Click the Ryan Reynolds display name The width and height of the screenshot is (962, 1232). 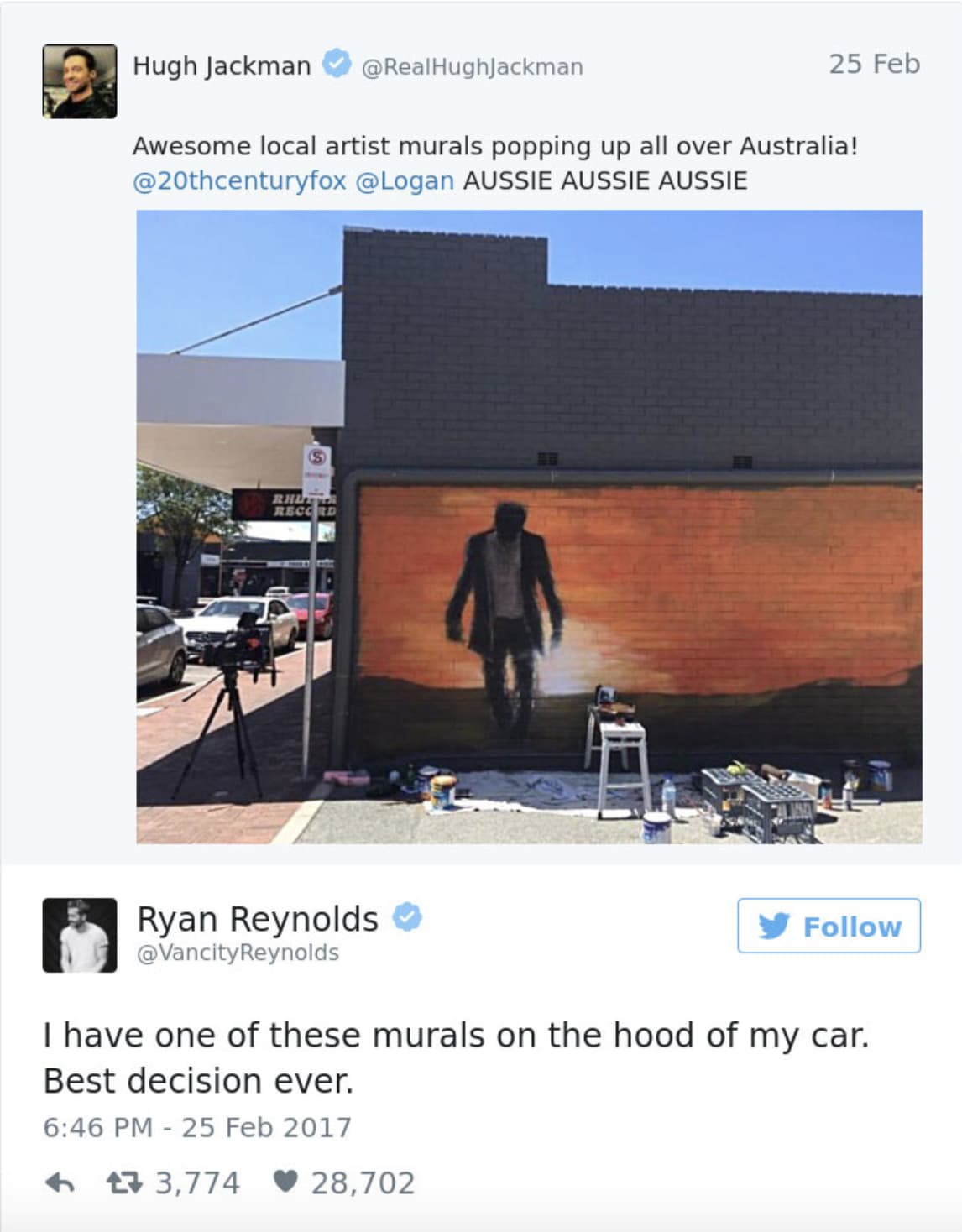(x=258, y=919)
